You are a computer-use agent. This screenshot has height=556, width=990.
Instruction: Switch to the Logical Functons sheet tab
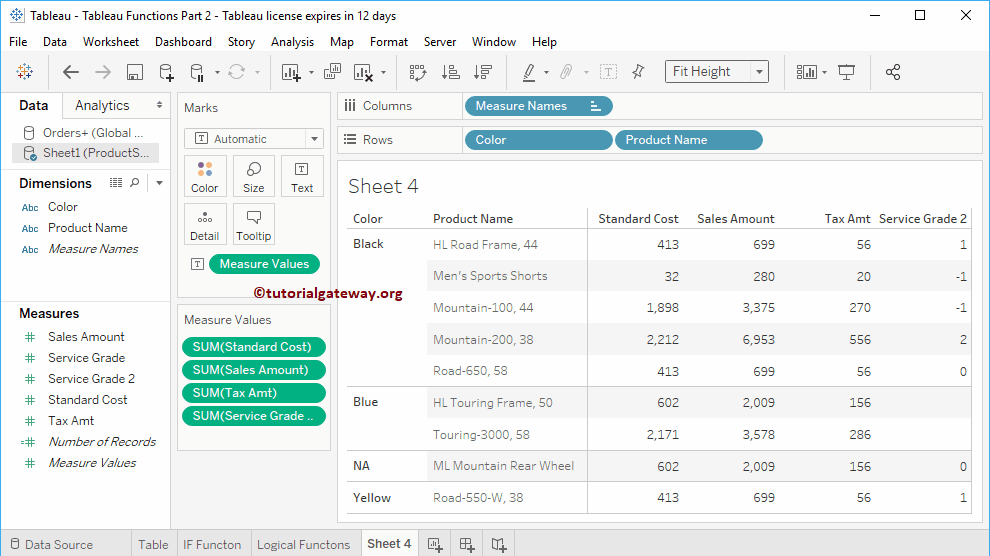pyautogui.click(x=303, y=545)
